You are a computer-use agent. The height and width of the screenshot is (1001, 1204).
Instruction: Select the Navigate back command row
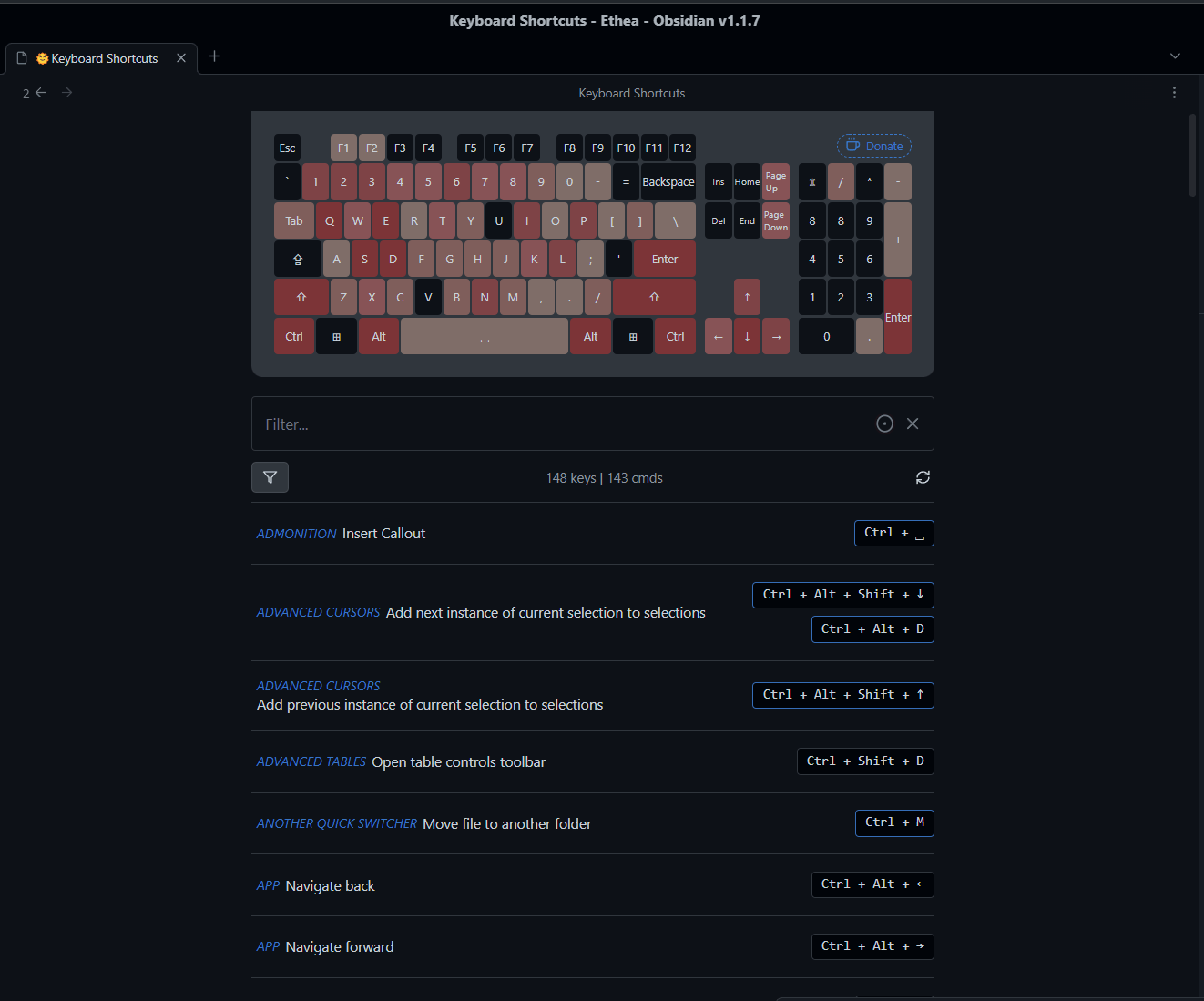click(593, 885)
